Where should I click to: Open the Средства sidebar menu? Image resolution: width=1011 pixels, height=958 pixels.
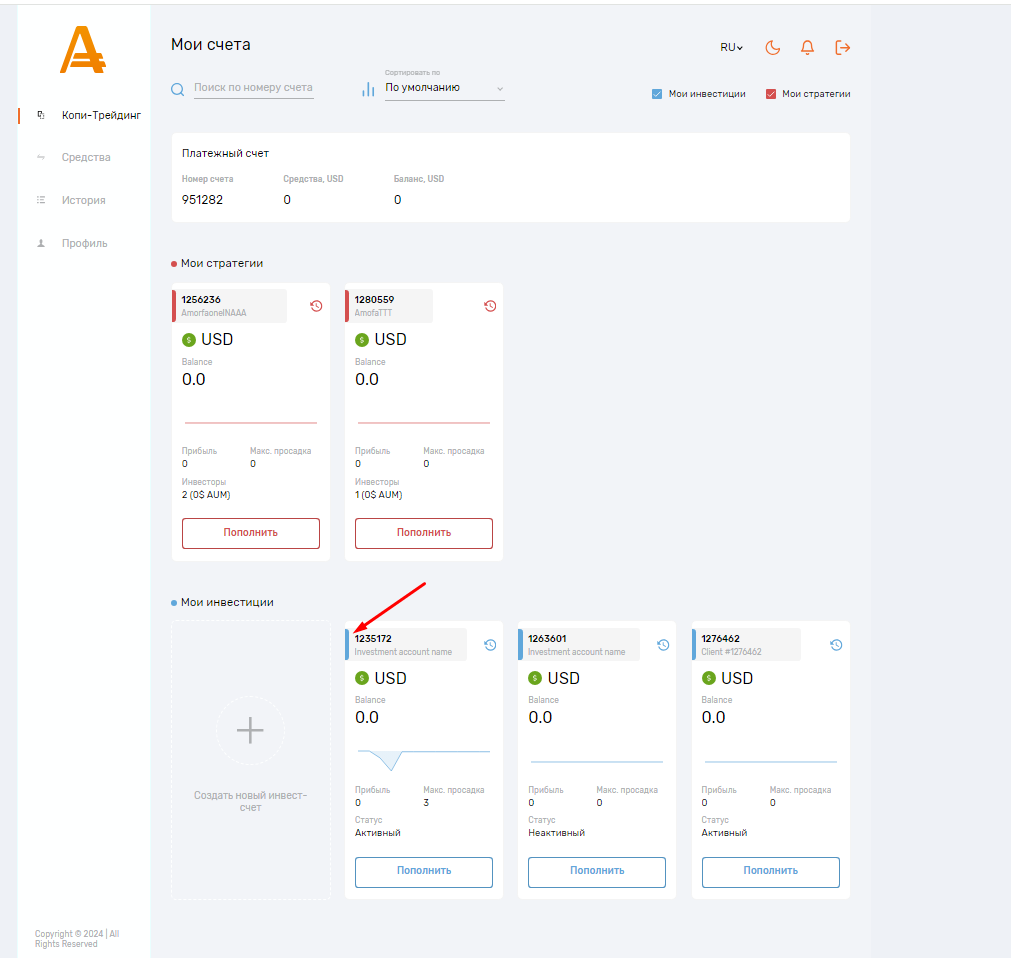click(x=86, y=157)
